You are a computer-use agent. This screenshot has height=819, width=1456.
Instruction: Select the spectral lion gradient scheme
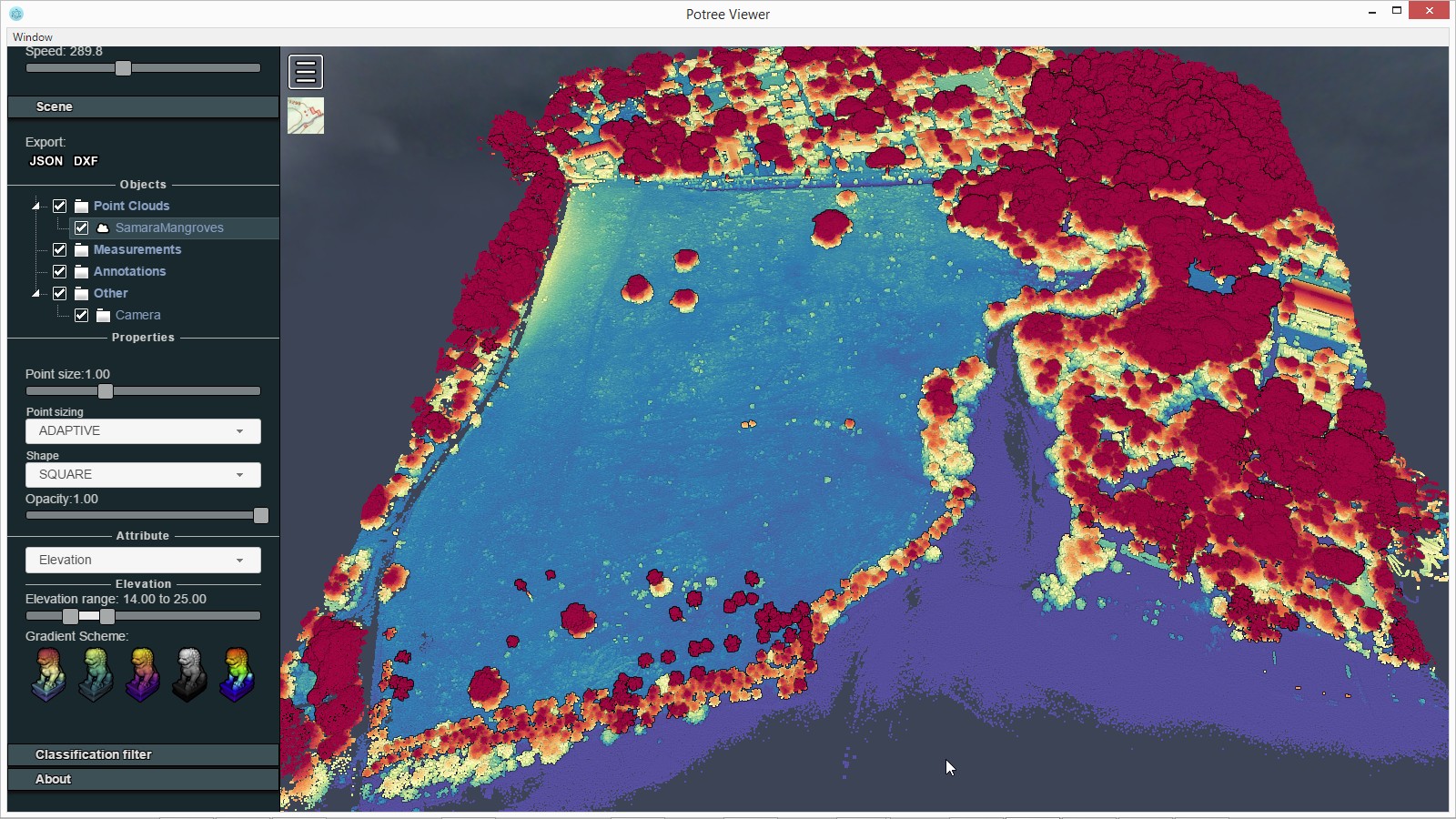tap(48, 674)
